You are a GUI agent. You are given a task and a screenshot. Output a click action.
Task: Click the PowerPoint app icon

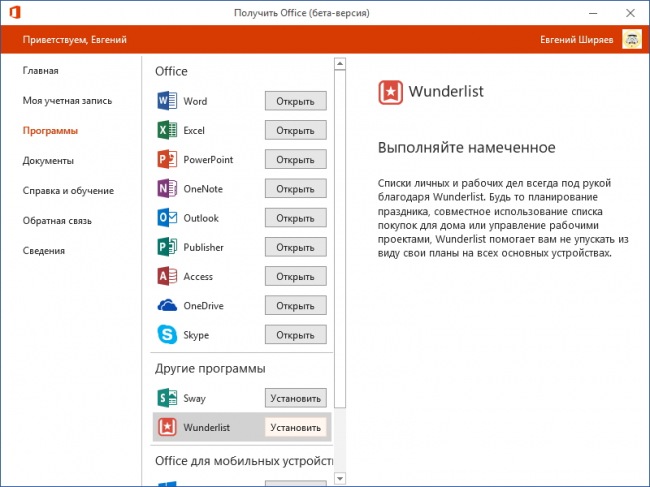click(167, 159)
